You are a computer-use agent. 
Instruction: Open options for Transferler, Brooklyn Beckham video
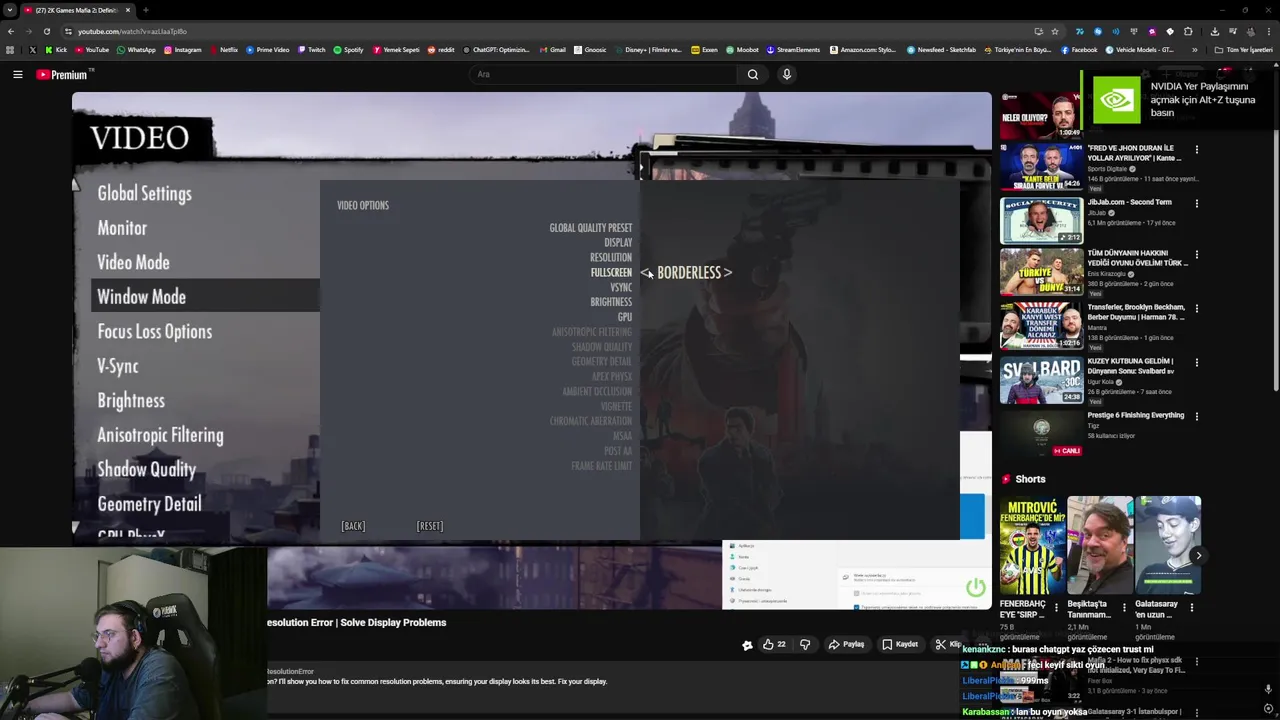coord(1196,308)
